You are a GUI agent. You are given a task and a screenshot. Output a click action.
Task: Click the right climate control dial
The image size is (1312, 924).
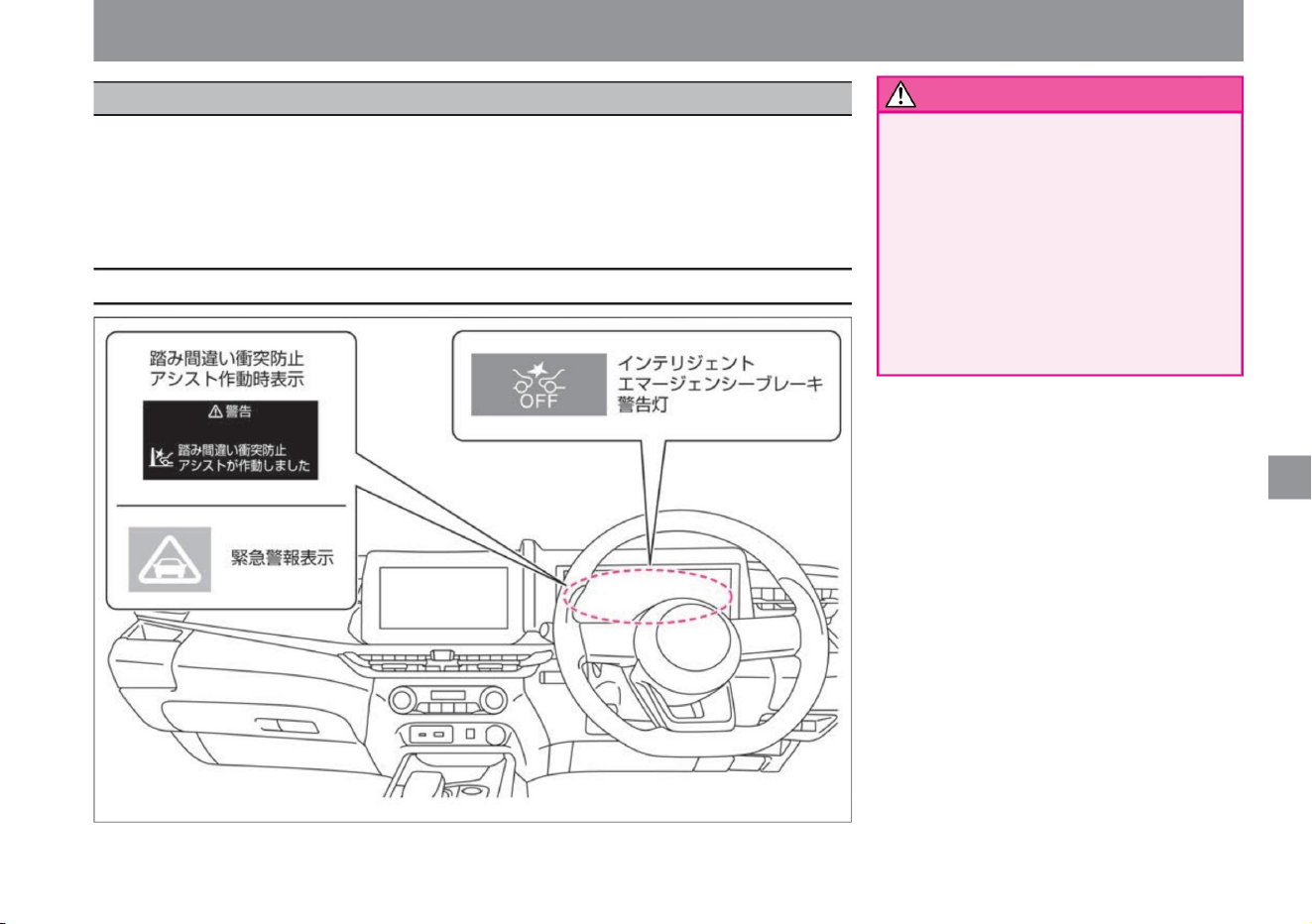point(494,702)
